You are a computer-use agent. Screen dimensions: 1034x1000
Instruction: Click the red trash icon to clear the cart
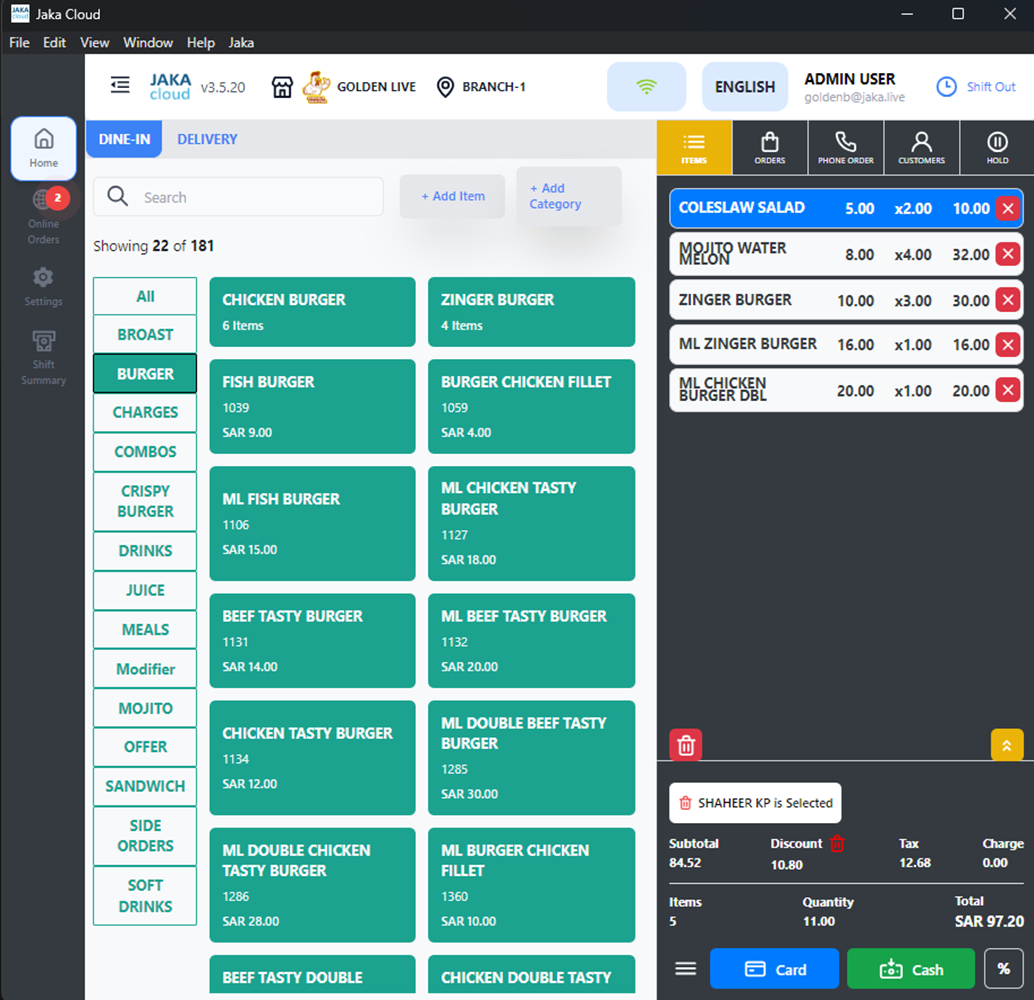686,745
